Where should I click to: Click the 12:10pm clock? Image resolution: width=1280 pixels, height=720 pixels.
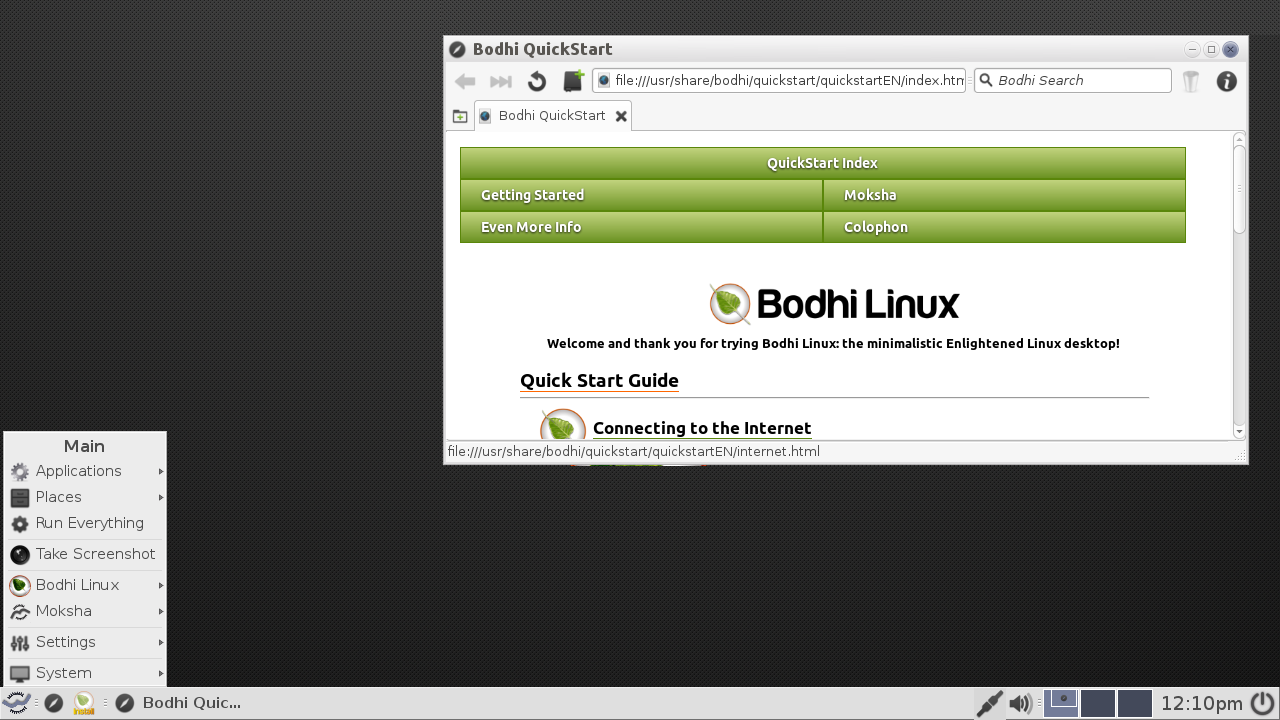coord(1201,703)
